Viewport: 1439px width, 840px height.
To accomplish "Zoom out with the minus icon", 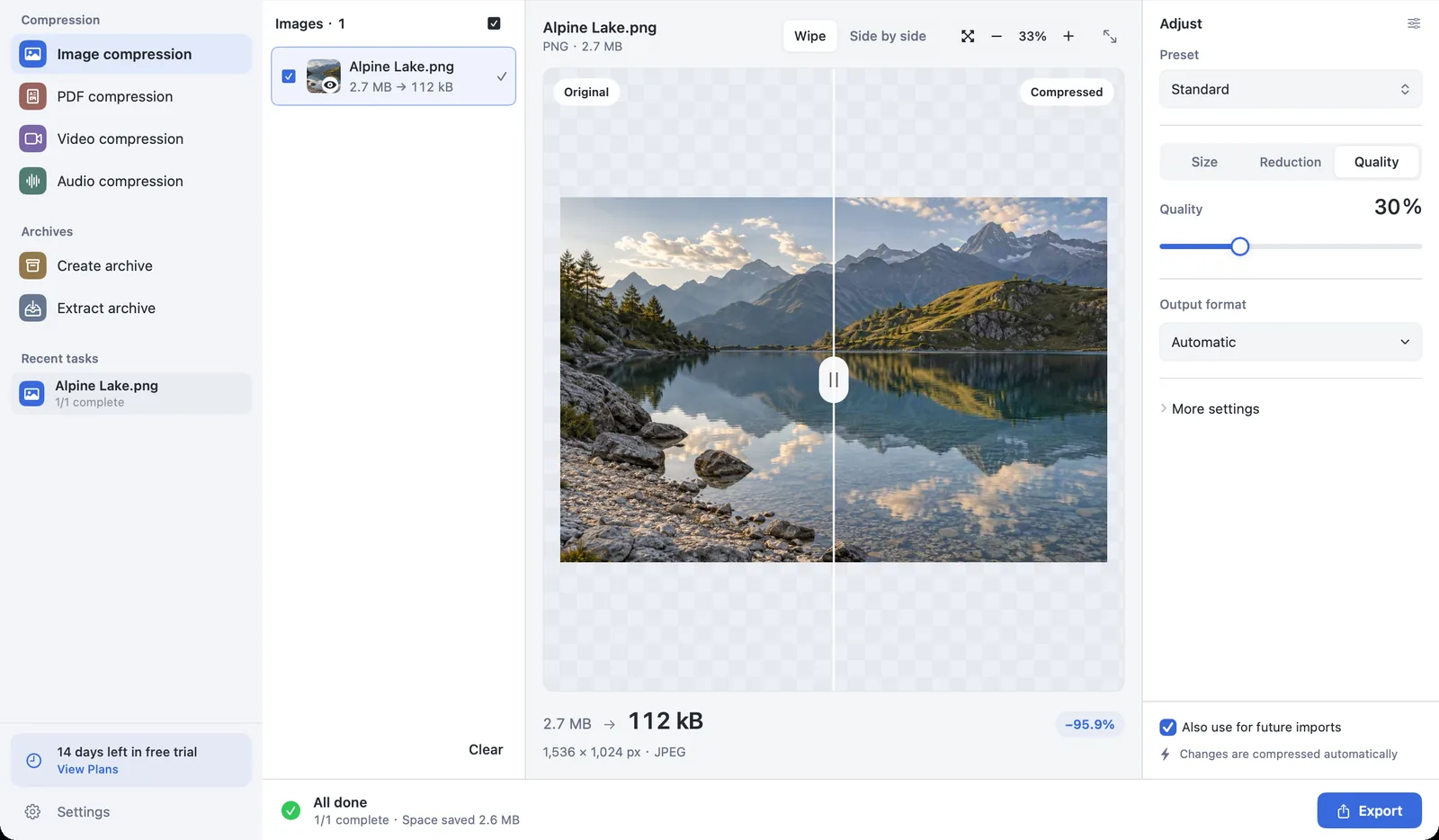I will click(997, 36).
